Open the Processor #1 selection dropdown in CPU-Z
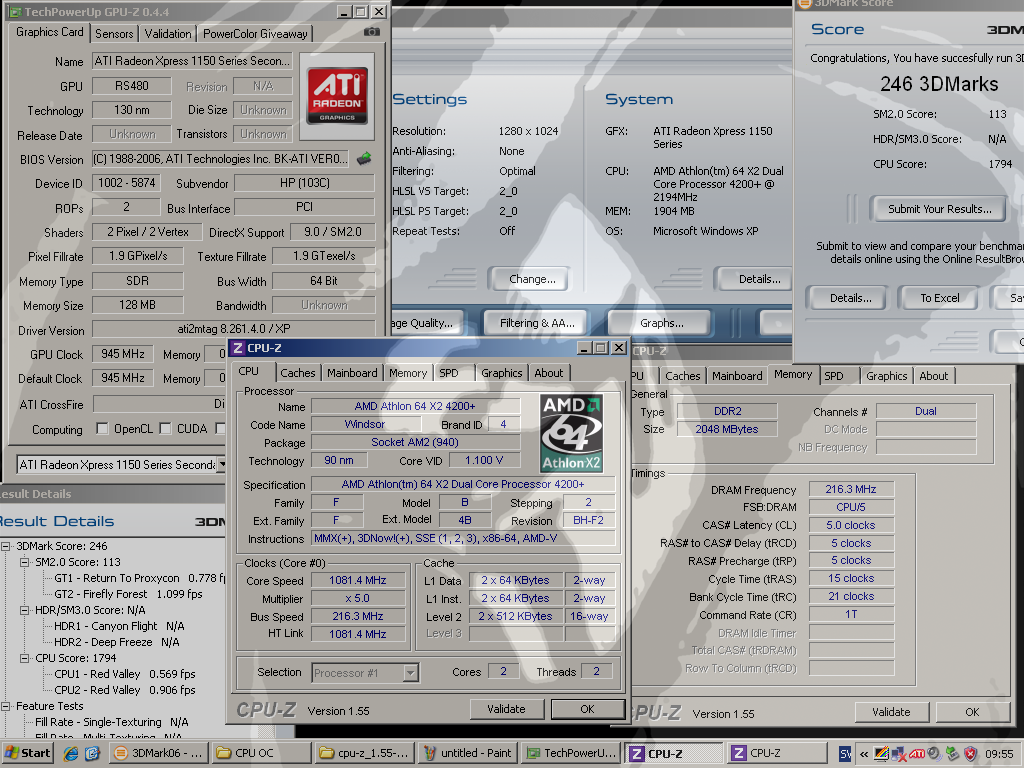Viewport: 1024px width, 768px height. tap(411, 673)
